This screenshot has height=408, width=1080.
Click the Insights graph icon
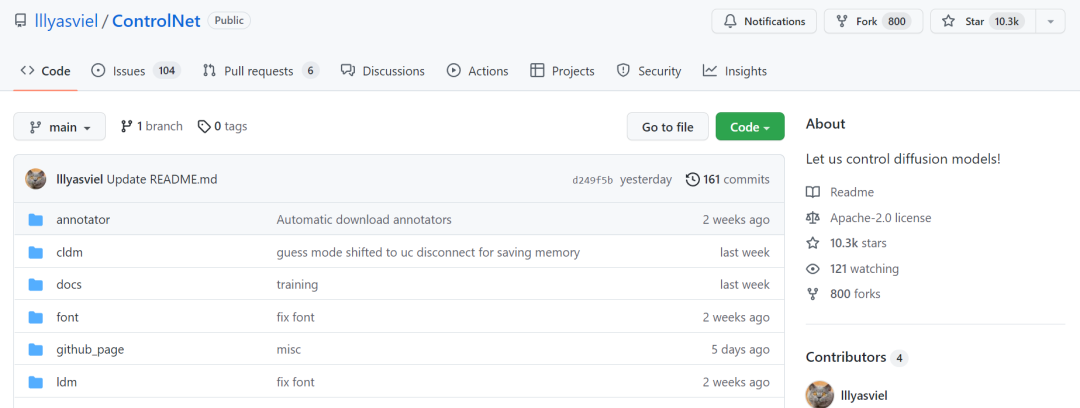710,71
